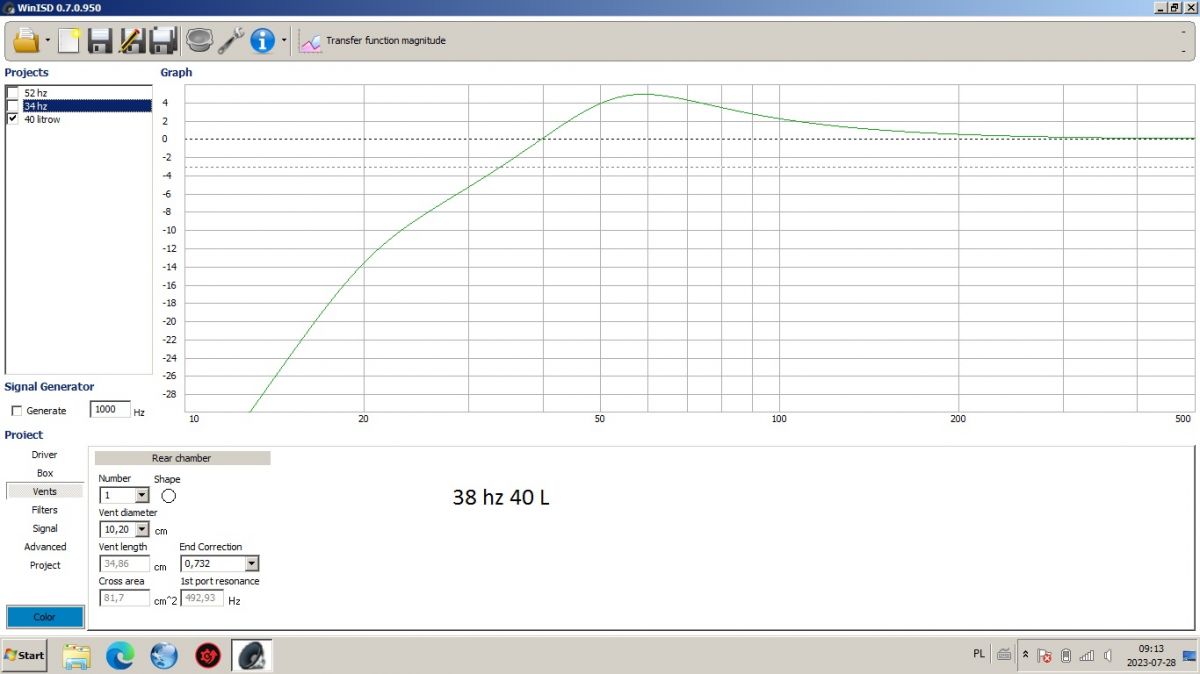Viewport: 1200px width, 674px height.
Task: Click the Rear chamber header
Action: tap(182, 458)
